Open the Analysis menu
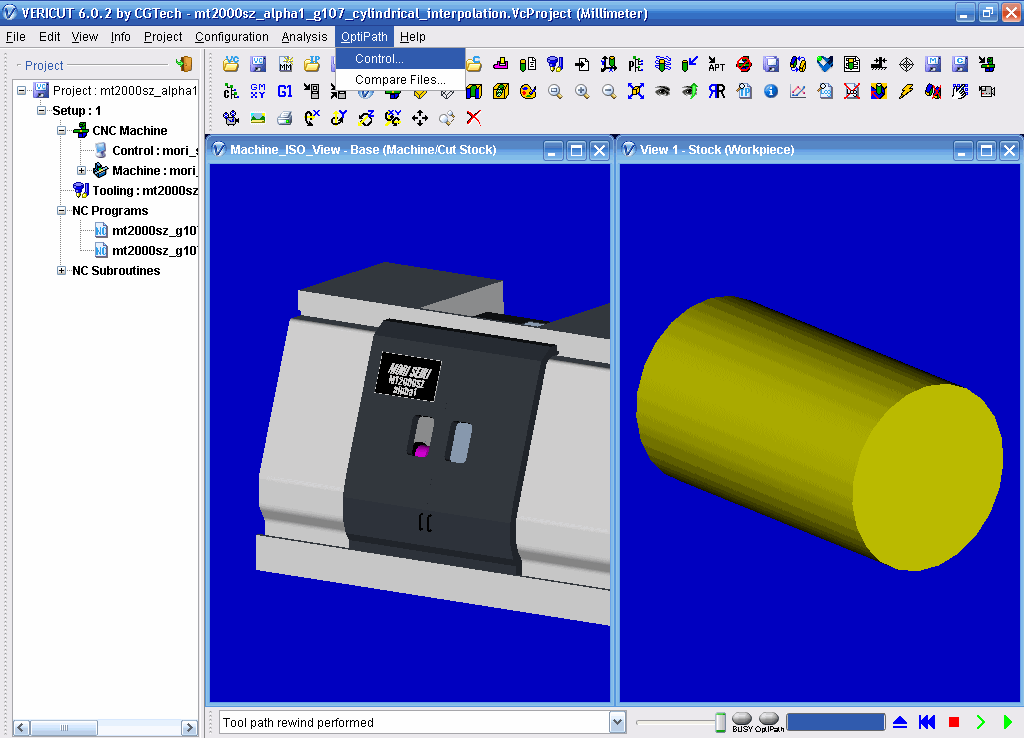The height and width of the screenshot is (738, 1024). tap(304, 37)
